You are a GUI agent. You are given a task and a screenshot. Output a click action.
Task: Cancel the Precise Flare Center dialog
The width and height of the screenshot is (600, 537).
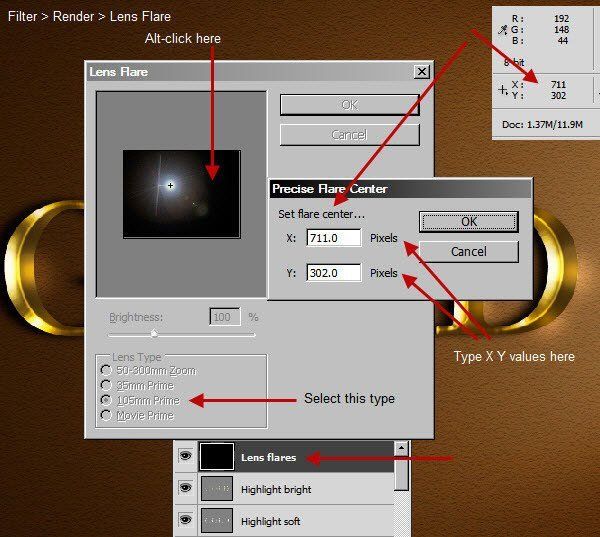click(x=468, y=251)
